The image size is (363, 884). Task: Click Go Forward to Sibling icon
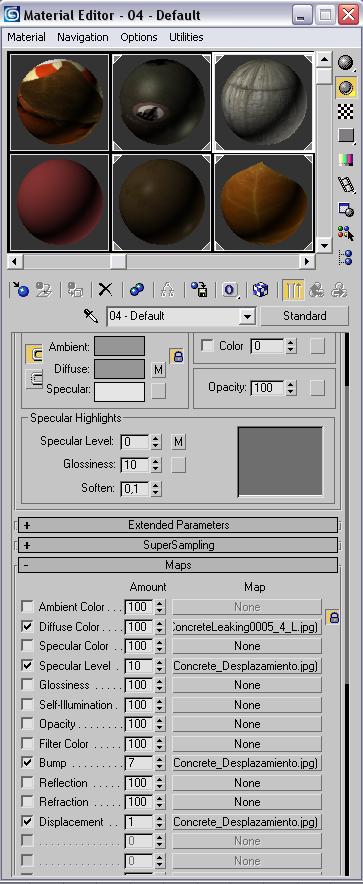[x=339, y=290]
